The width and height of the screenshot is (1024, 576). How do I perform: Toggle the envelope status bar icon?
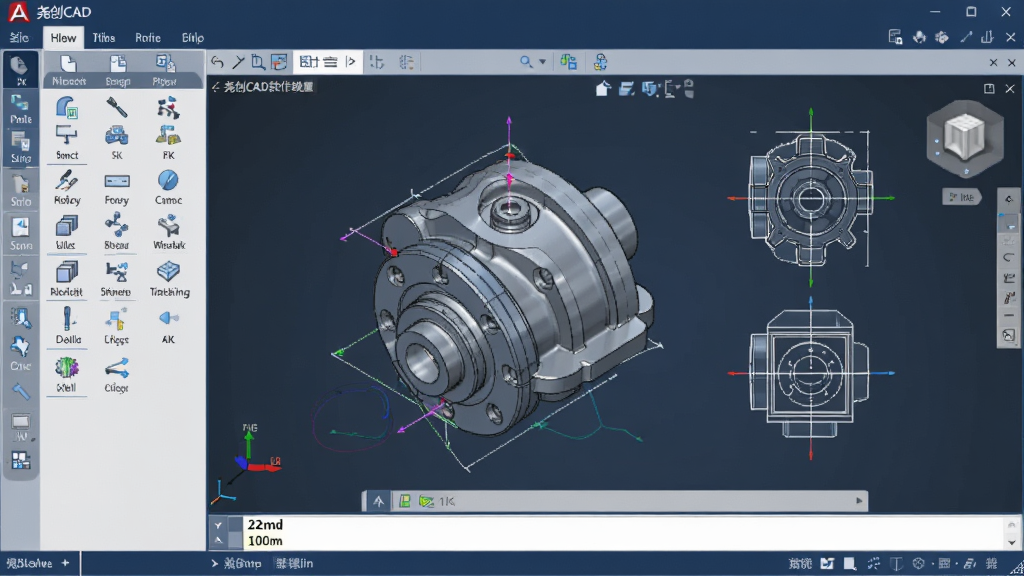(827, 563)
